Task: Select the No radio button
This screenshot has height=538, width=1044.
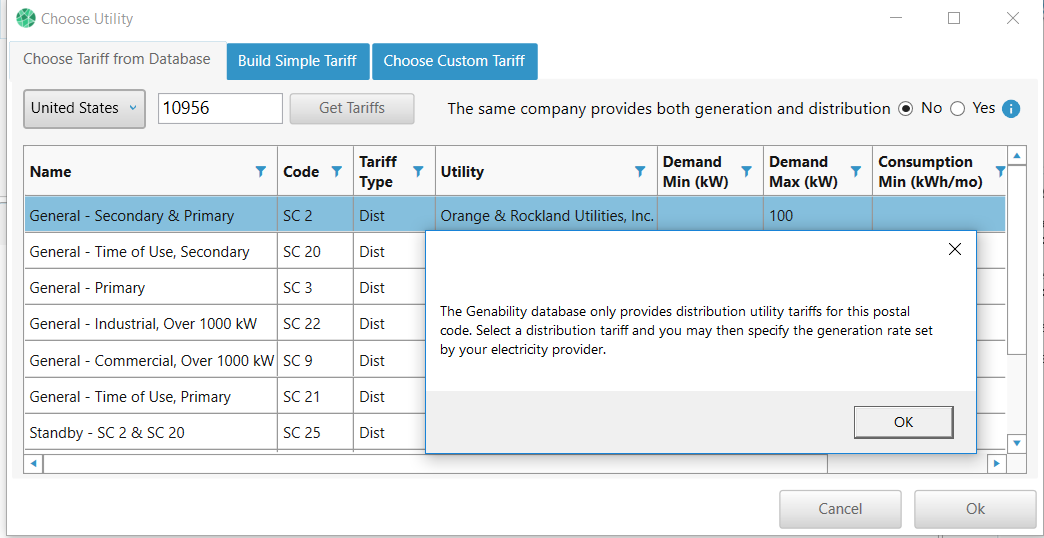Action: [x=906, y=109]
